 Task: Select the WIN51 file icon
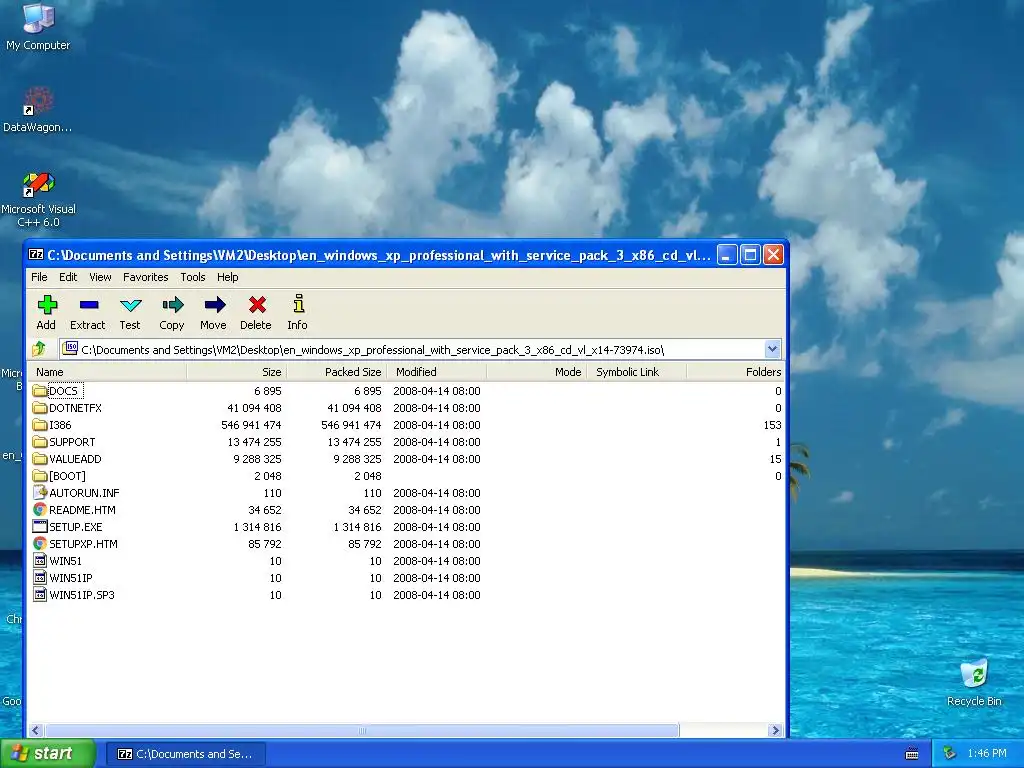40,560
